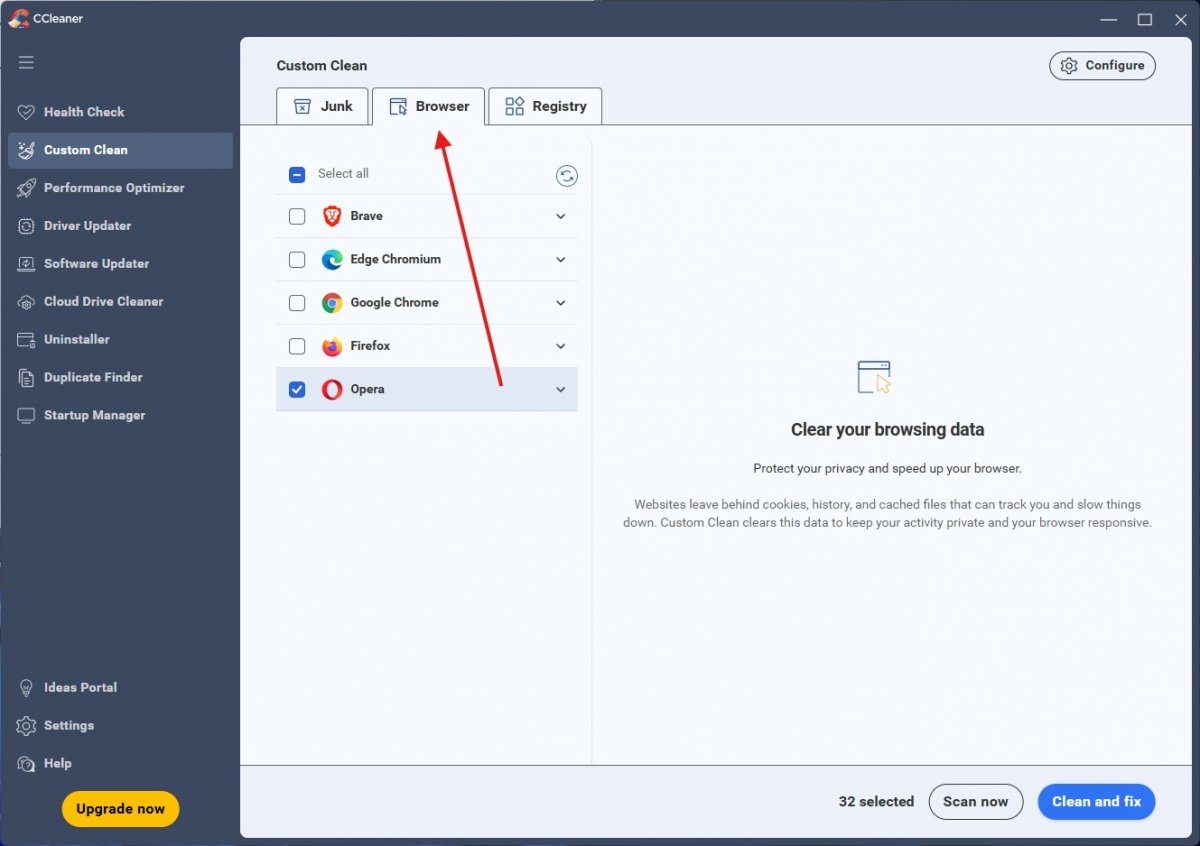Open Cloud Drive Cleaner icon
1200x846 pixels.
click(26, 302)
